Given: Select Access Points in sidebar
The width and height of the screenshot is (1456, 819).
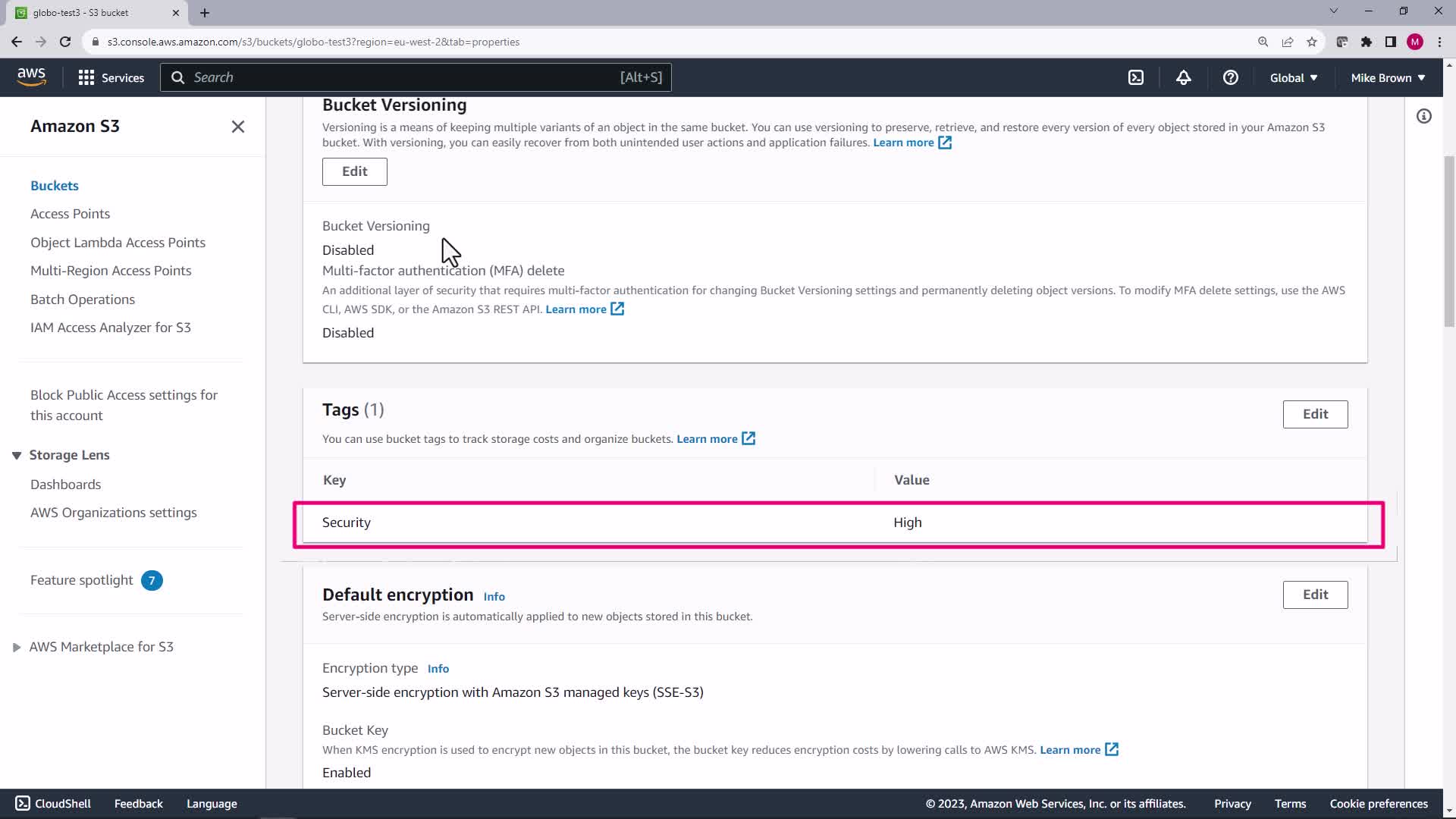Looking at the screenshot, I should [70, 214].
